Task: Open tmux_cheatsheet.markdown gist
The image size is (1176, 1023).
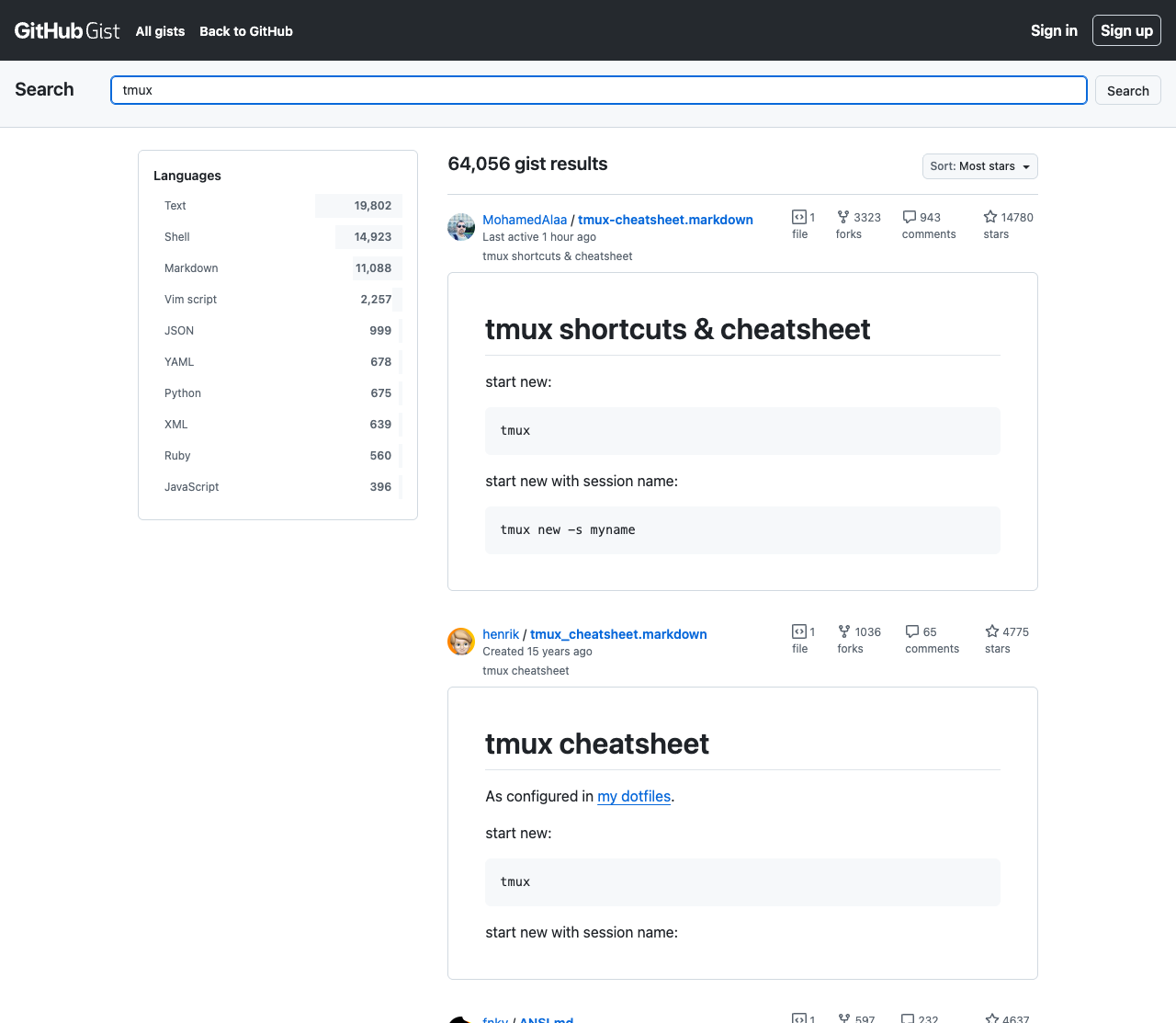Action: 618,634
